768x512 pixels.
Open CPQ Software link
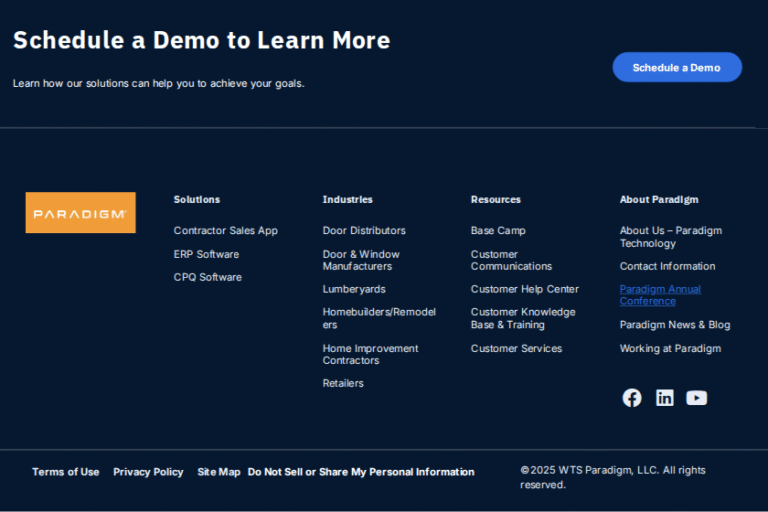207,277
